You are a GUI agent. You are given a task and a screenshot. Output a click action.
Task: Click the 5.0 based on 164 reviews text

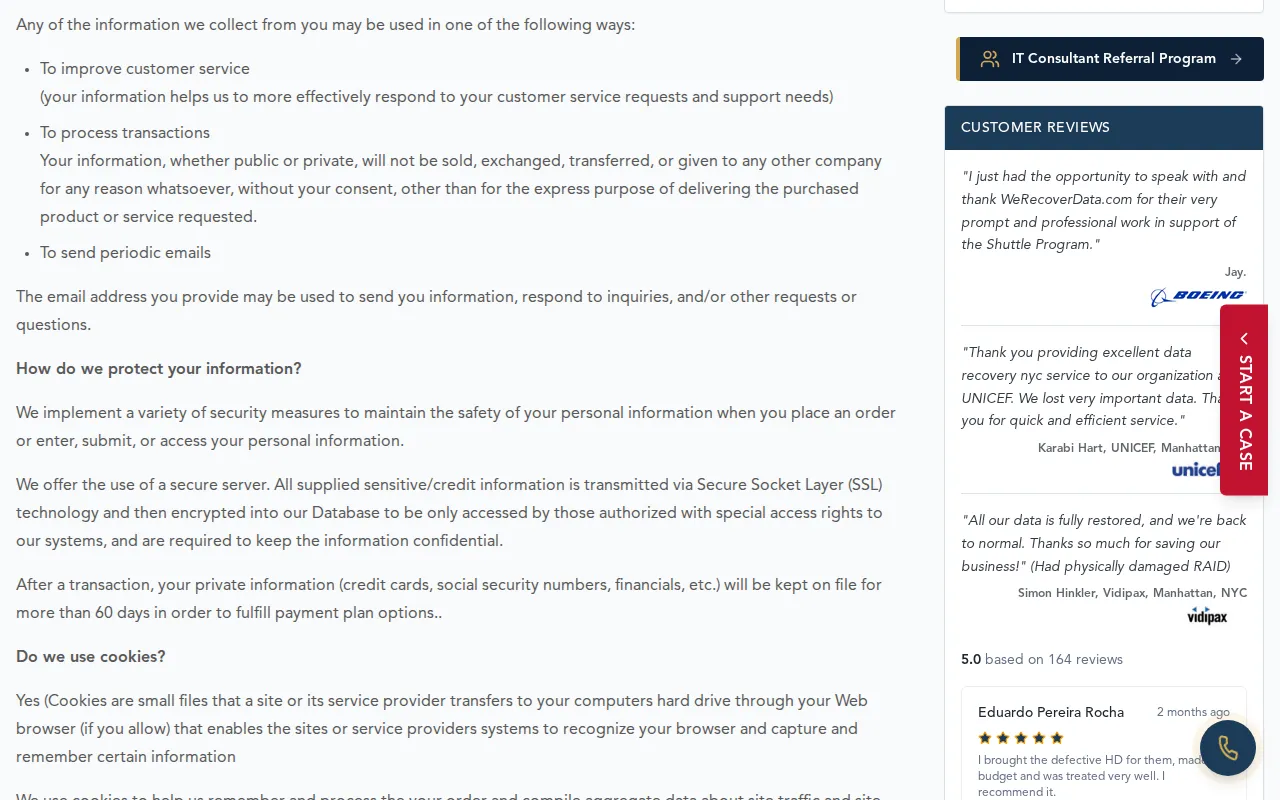click(x=1041, y=659)
